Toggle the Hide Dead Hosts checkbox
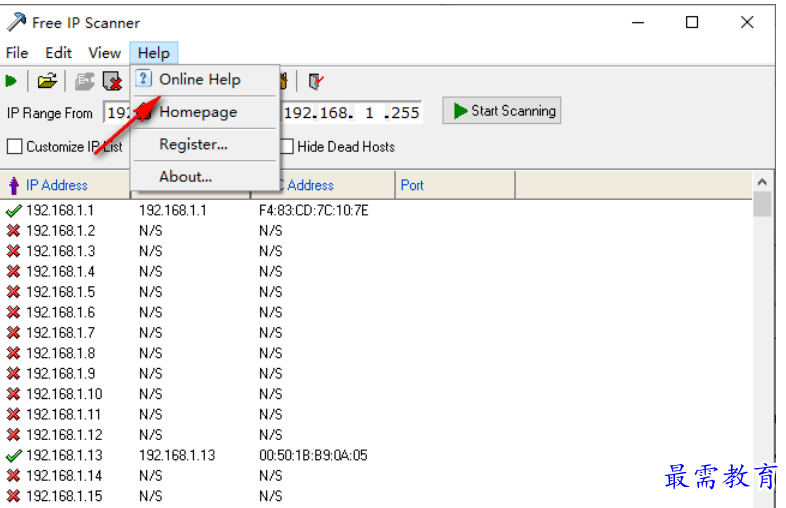786x508 pixels. (287, 146)
